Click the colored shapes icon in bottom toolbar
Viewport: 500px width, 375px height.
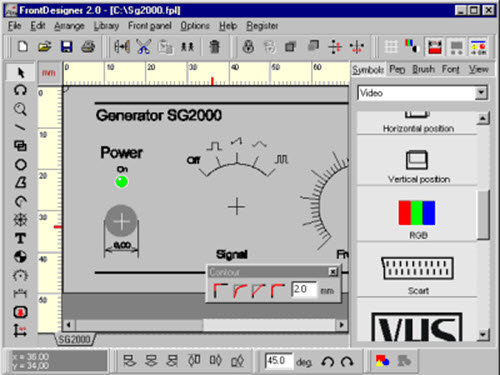382,361
